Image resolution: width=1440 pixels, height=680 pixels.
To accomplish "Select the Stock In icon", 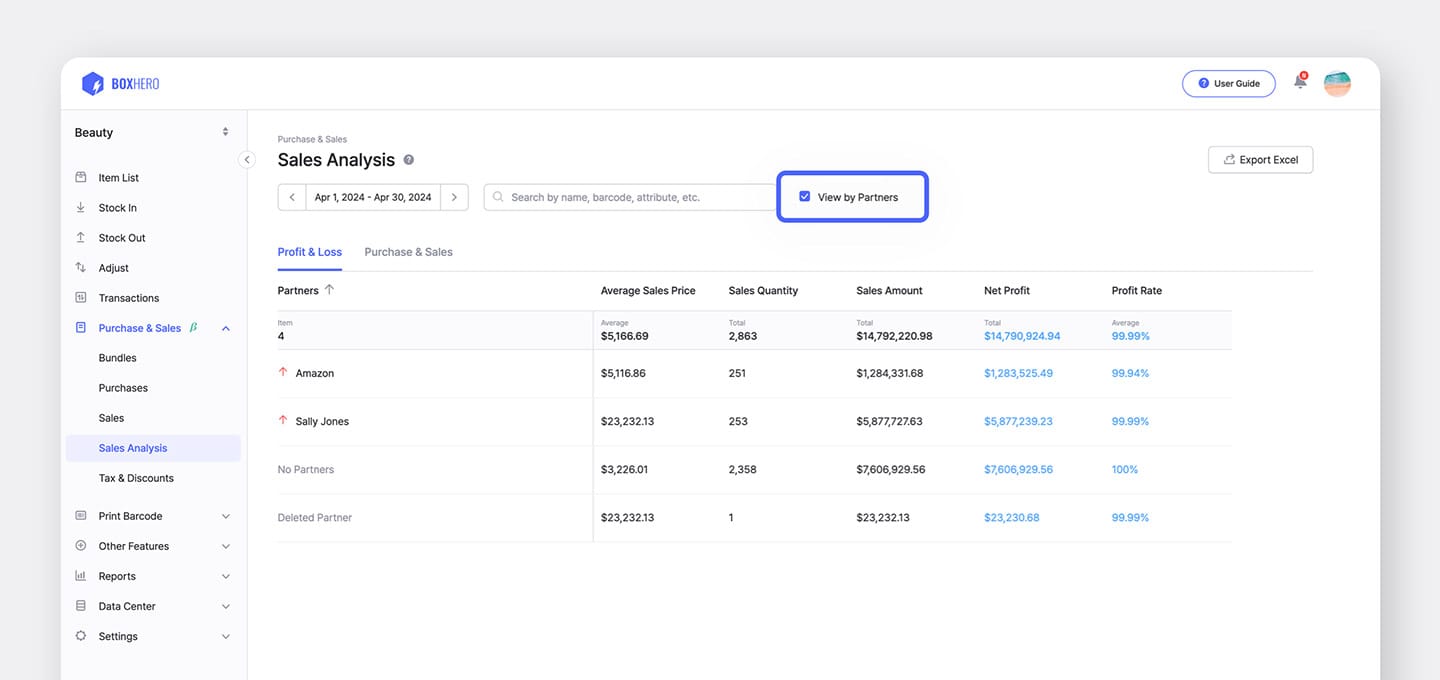I will (80, 207).
